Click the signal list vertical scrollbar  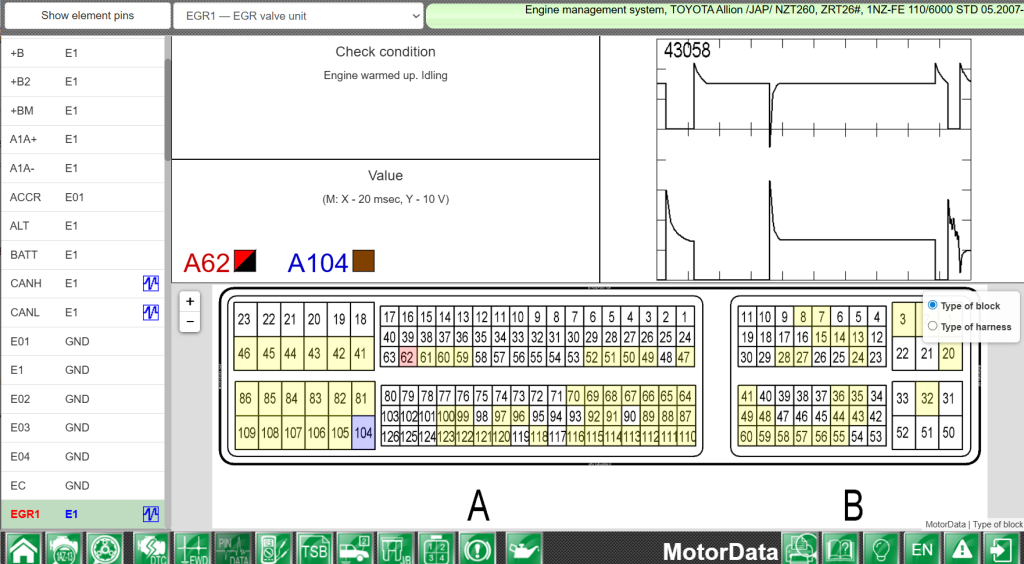pyautogui.click(x=168, y=110)
